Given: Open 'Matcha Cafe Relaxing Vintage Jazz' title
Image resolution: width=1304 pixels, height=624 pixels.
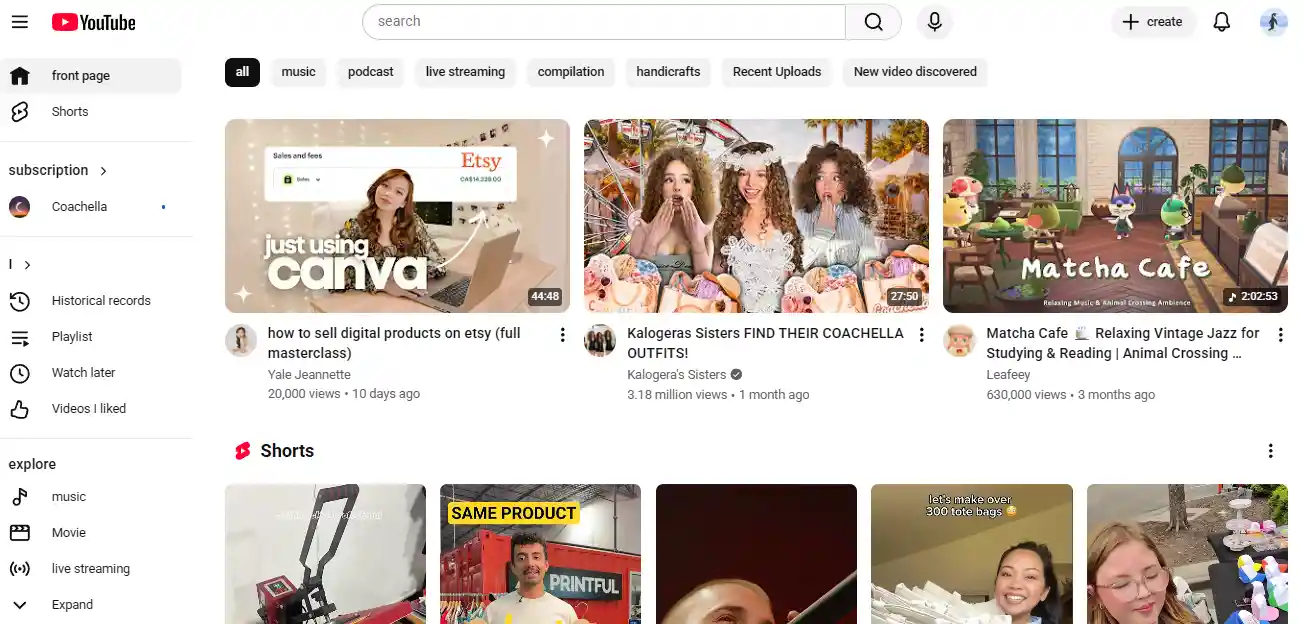Looking at the screenshot, I should pyautogui.click(x=1123, y=343).
